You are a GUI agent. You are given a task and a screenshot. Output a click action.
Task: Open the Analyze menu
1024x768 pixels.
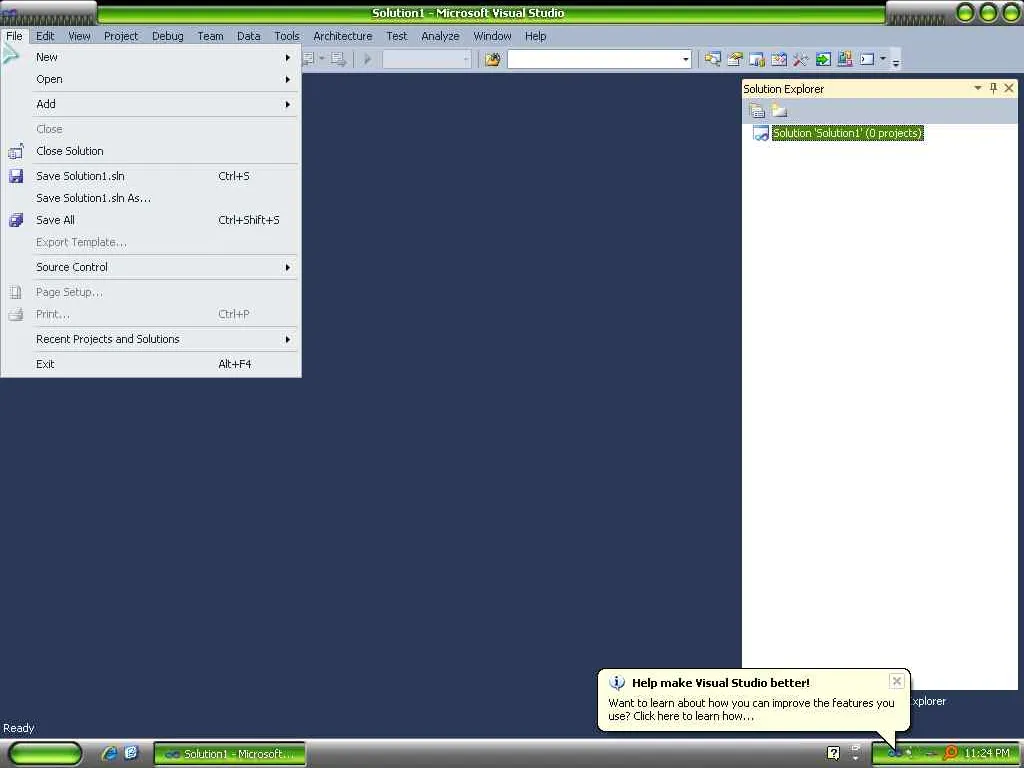[440, 36]
